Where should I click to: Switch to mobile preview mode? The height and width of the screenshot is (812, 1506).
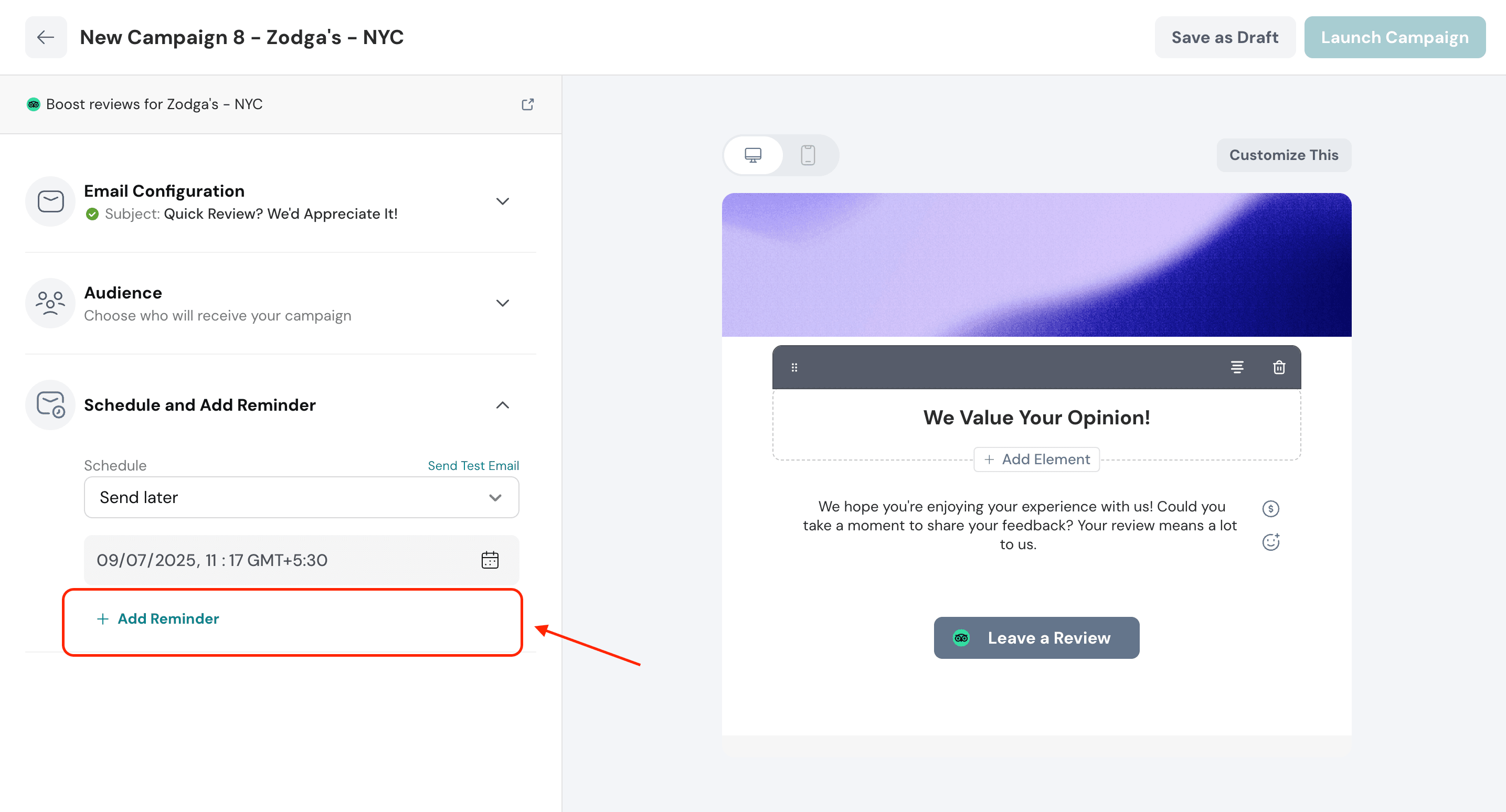coord(808,155)
